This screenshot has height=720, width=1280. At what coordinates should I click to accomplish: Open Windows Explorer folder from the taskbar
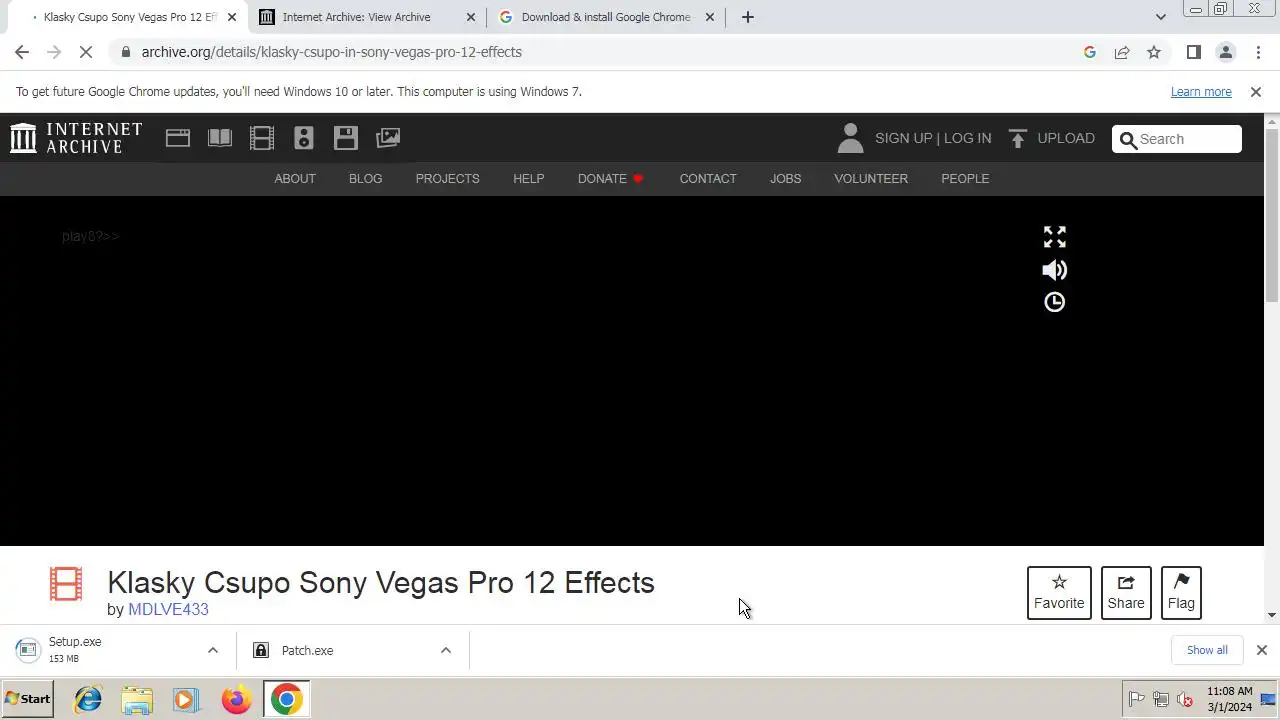137,699
